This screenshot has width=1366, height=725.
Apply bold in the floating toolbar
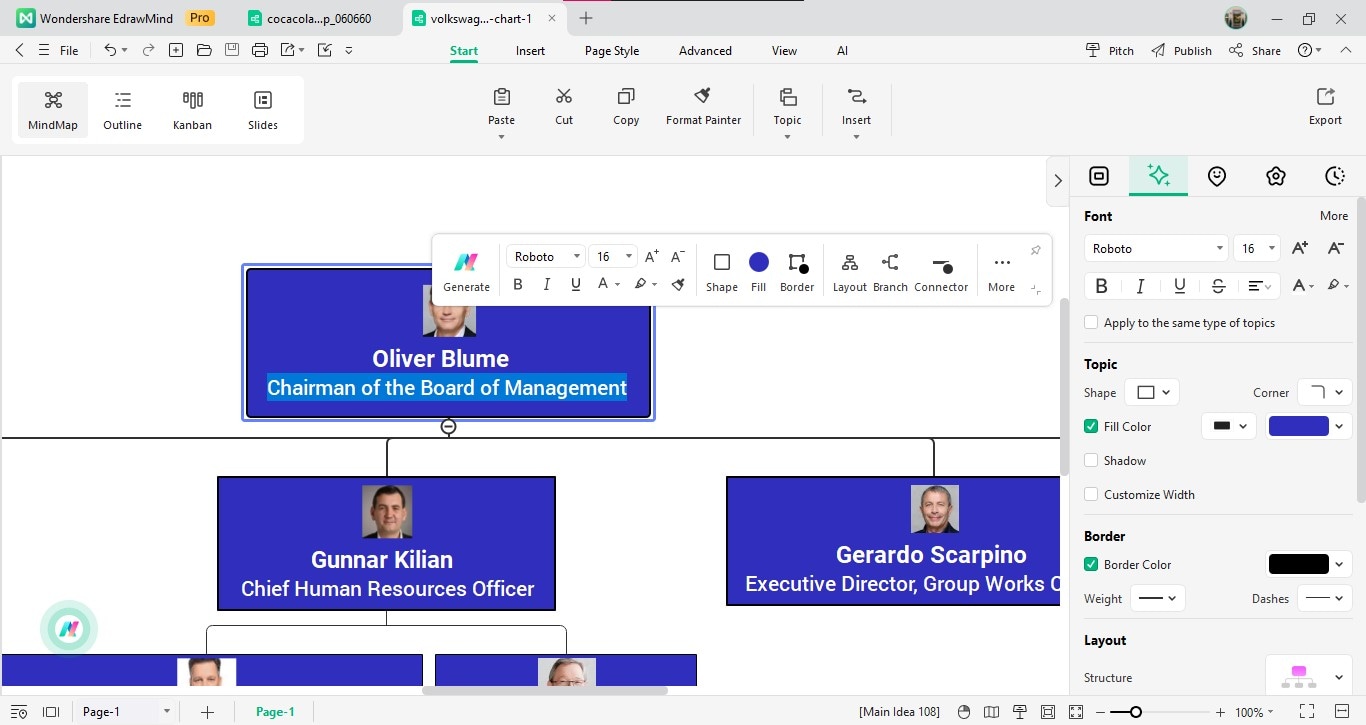point(518,284)
